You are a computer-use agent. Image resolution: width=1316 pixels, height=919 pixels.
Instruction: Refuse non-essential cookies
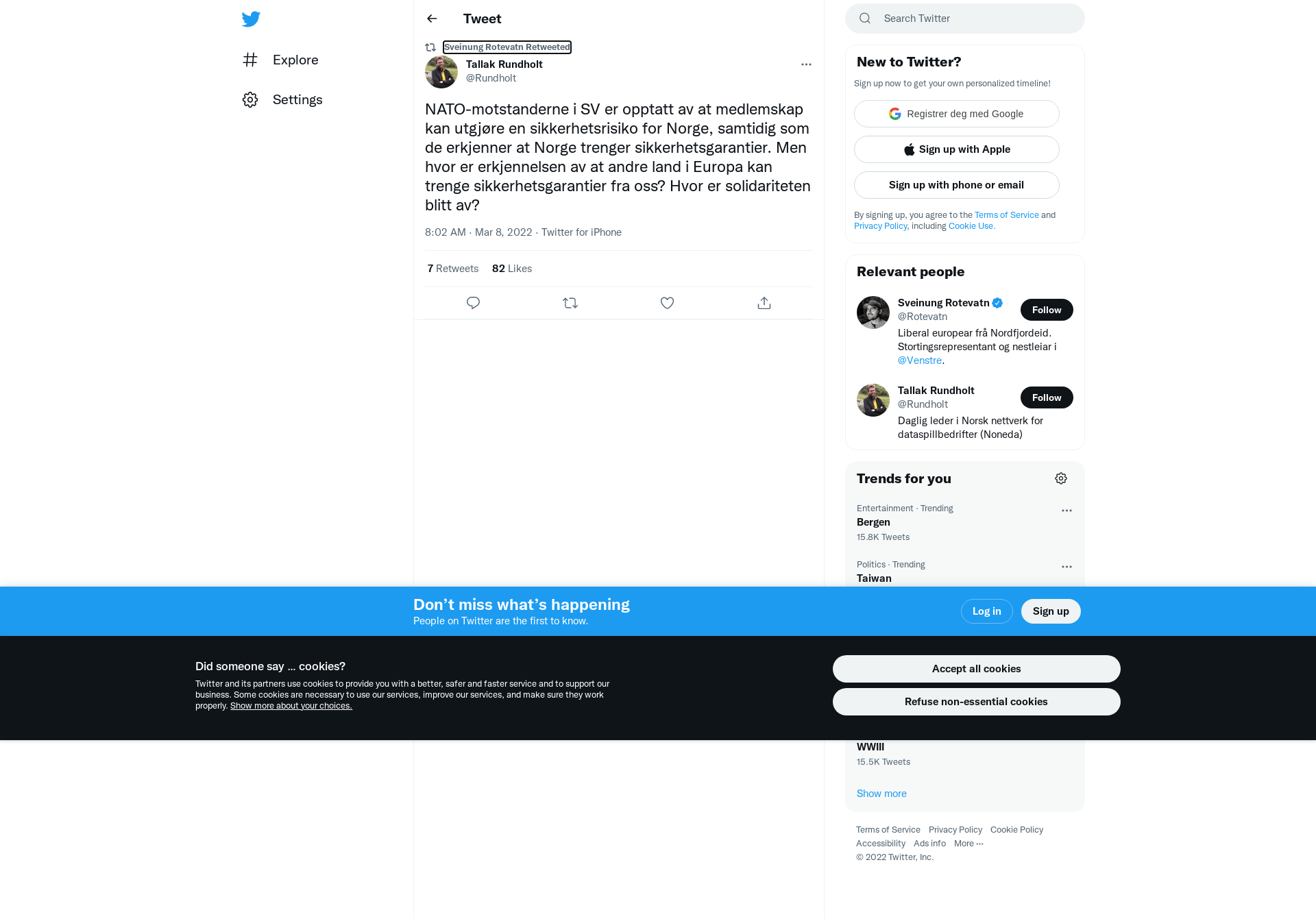[976, 702]
